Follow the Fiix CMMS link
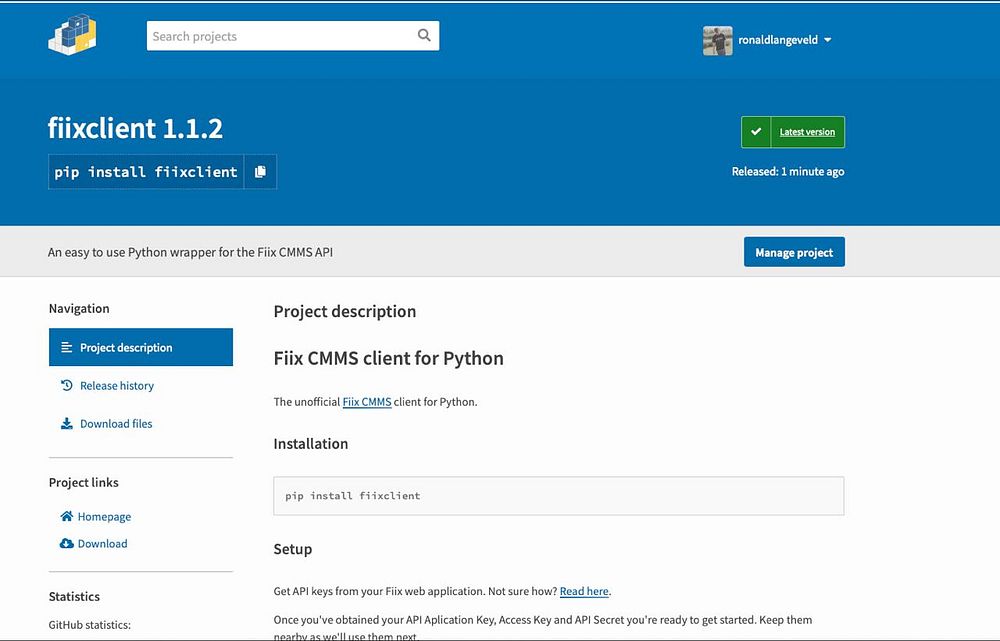 (x=366, y=402)
